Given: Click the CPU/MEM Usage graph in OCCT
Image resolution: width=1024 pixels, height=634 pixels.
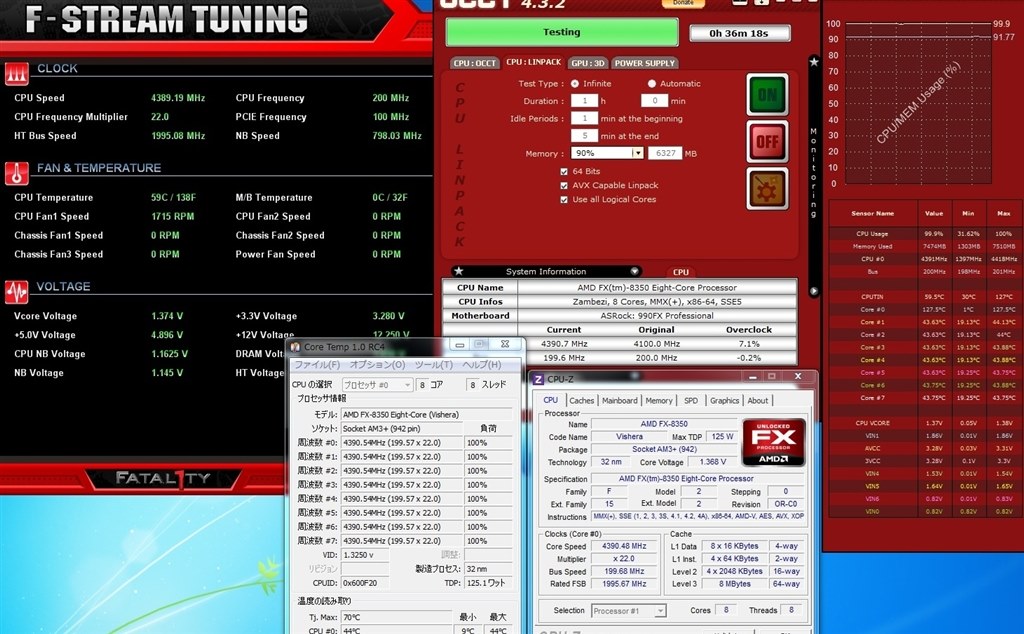Looking at the screenshot, I should (x=918, y=103).
